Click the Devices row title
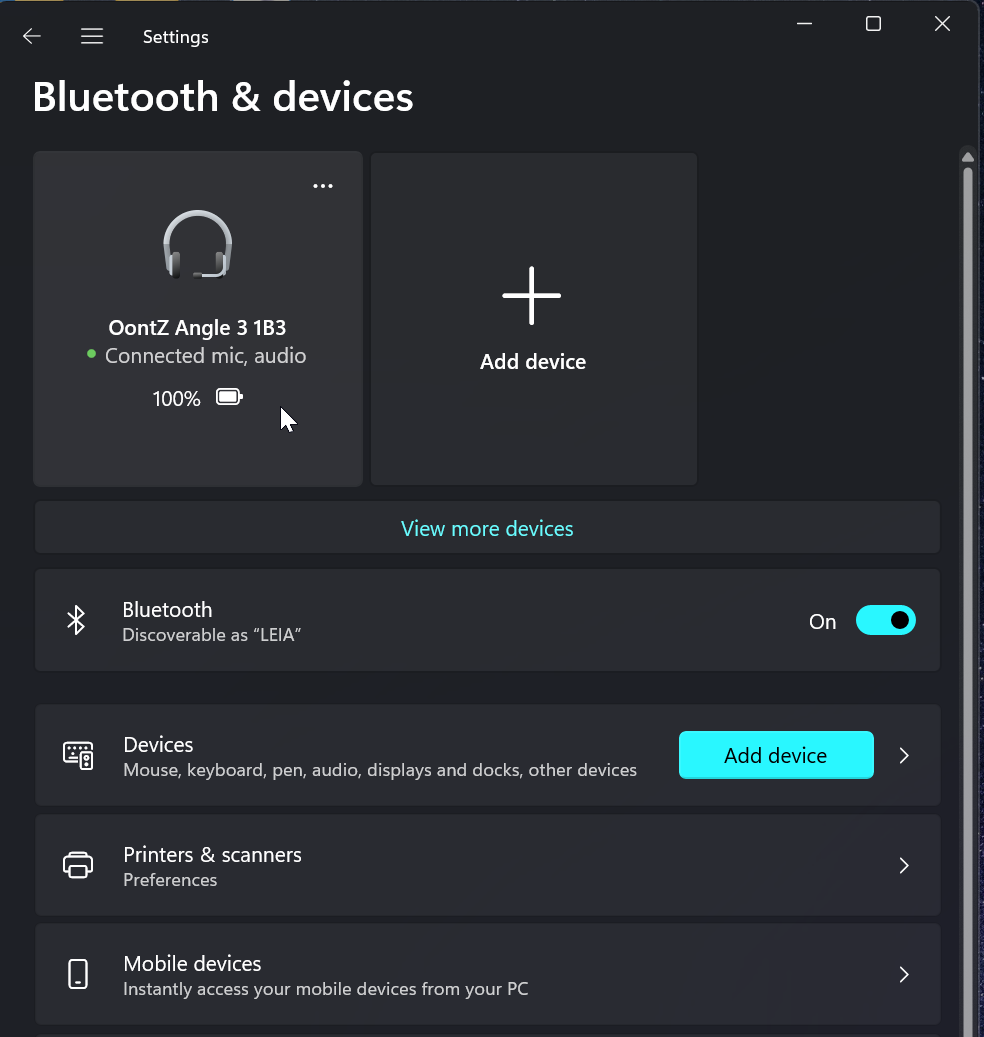Screen dimensions: 984x1037 tap(158, 745)
